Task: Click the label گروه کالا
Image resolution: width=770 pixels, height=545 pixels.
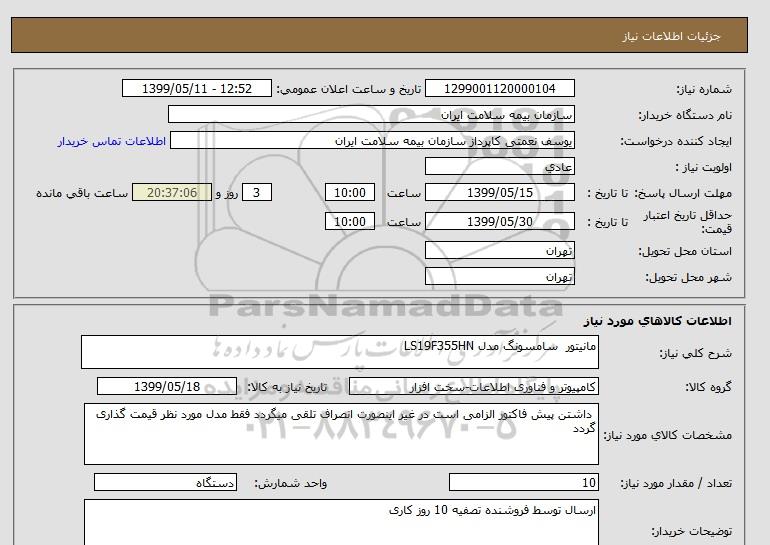Action: point(709,387)
